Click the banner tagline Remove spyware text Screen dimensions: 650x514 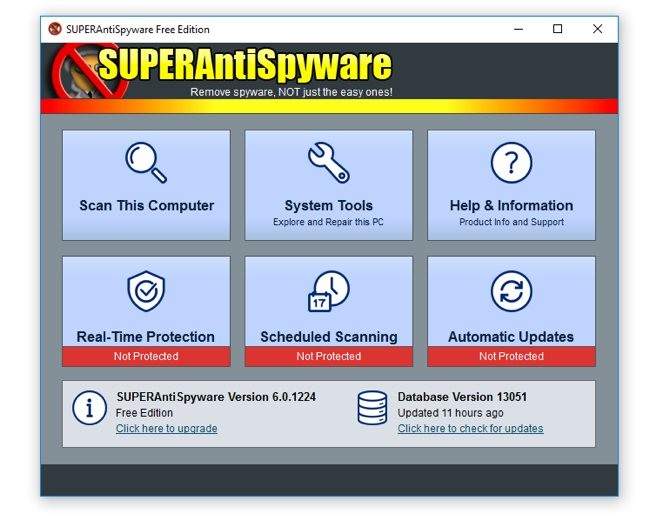291,92
